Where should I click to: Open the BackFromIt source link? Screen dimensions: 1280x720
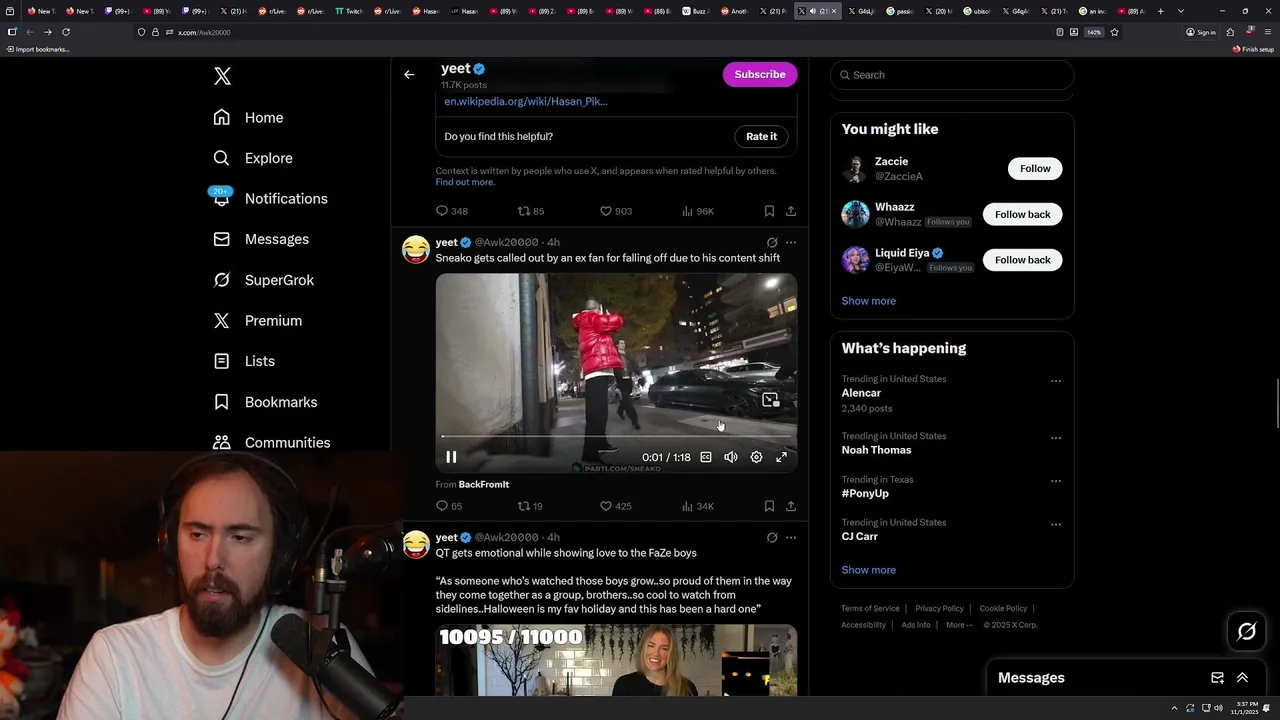pyautogui.click(x=484, y=484)
